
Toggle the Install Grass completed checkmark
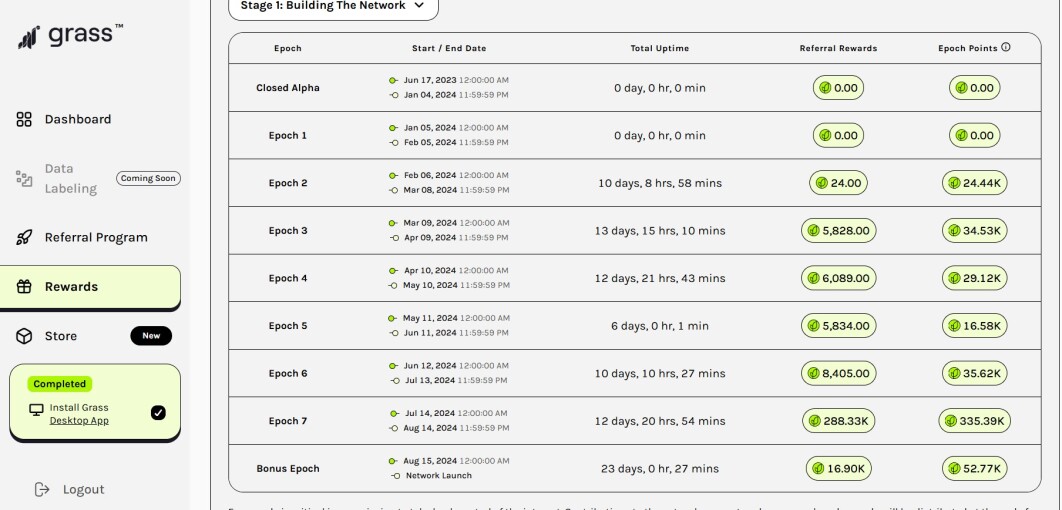point(158,412)
